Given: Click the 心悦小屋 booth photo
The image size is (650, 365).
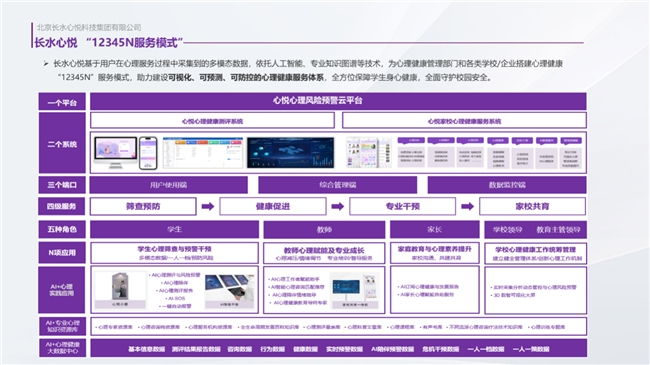Looking at the screenshot, I should coord(120,290).
